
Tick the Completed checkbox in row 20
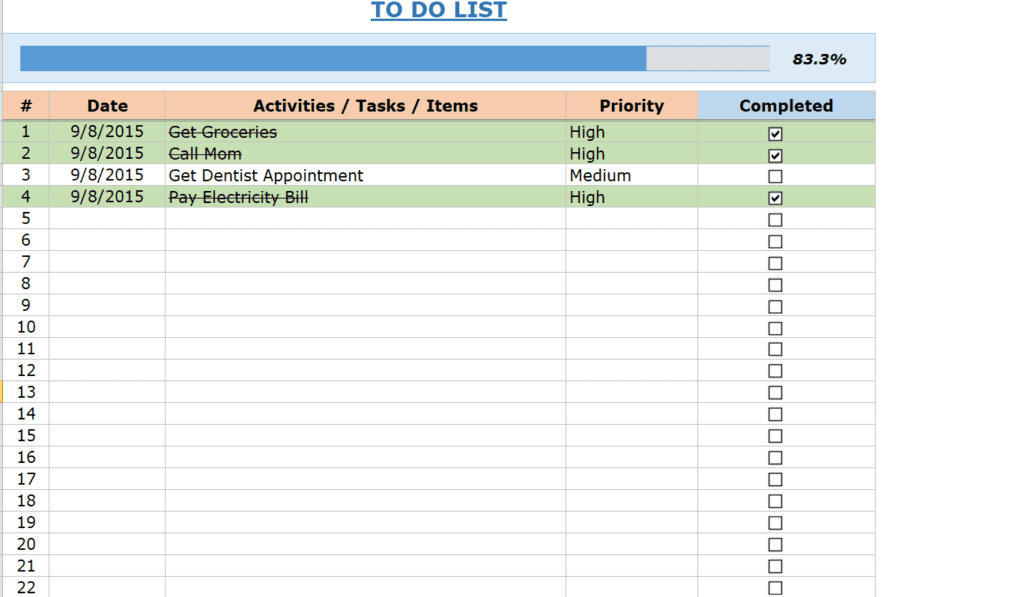pos(775,544)
